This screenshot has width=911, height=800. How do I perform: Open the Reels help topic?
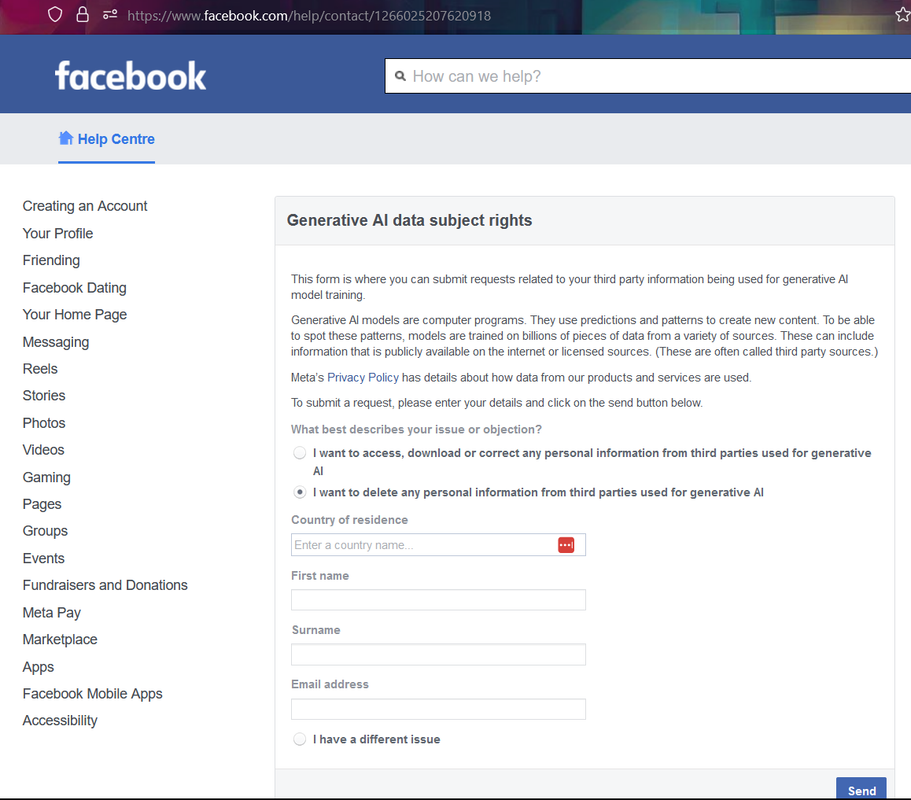[x=40, y=369]
